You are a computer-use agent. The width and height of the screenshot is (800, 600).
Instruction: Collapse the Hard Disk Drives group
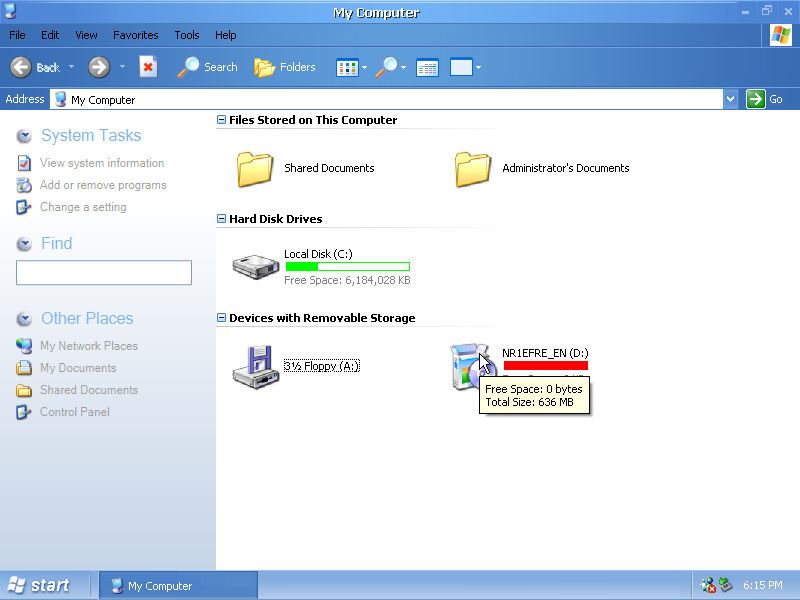221,219
